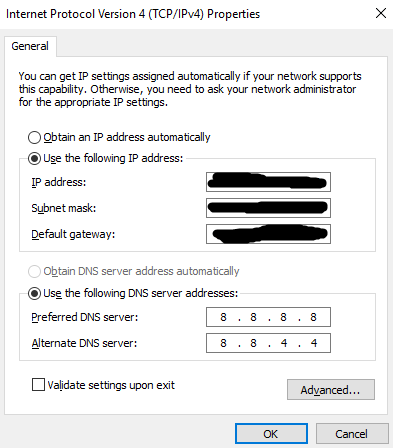The height and width of the screenshot is (448, 393).
Task: Click second octet of Alternate DNS server
Action: click(x=253, y=343)
